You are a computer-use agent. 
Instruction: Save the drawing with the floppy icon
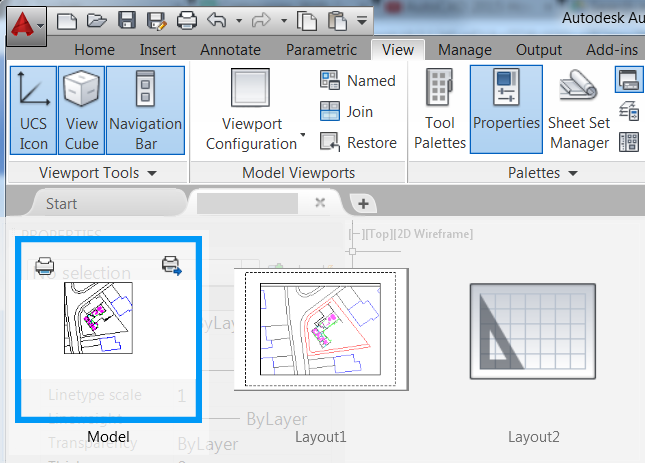pyautogui.click(x=127, y=20)
